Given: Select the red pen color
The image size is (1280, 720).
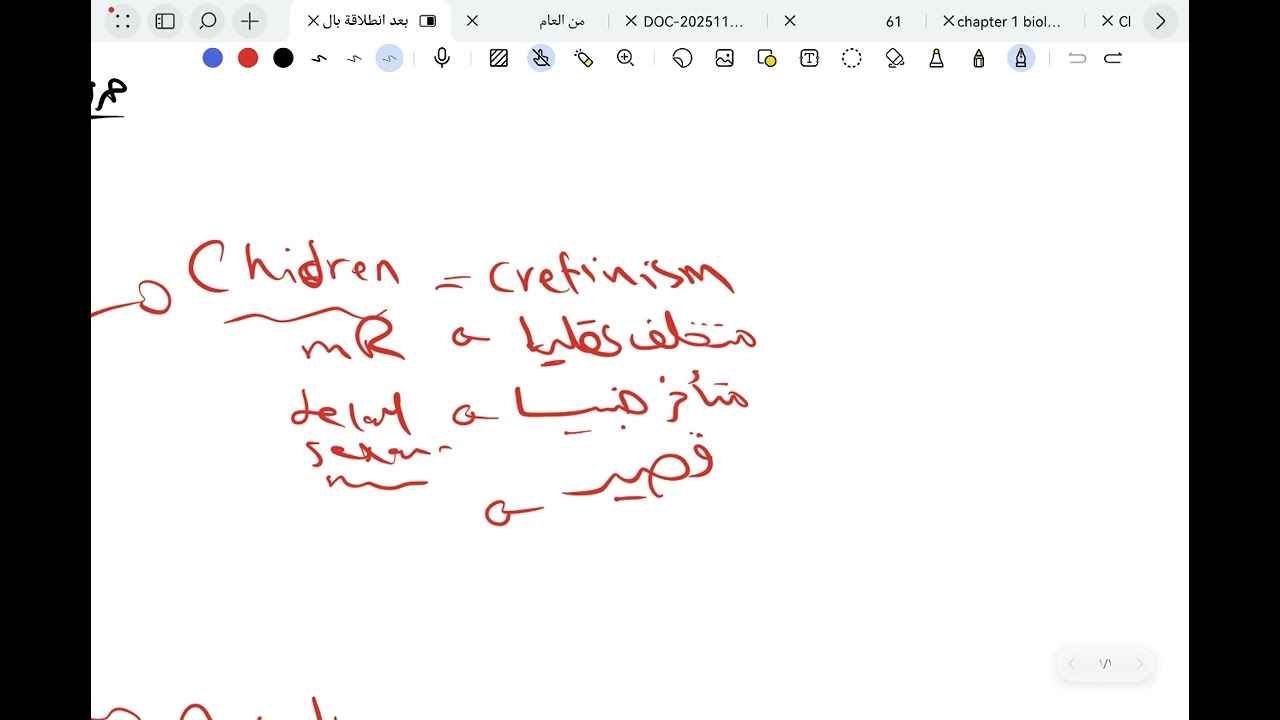Looking at the screenshot, I should (x=248, y=58).
